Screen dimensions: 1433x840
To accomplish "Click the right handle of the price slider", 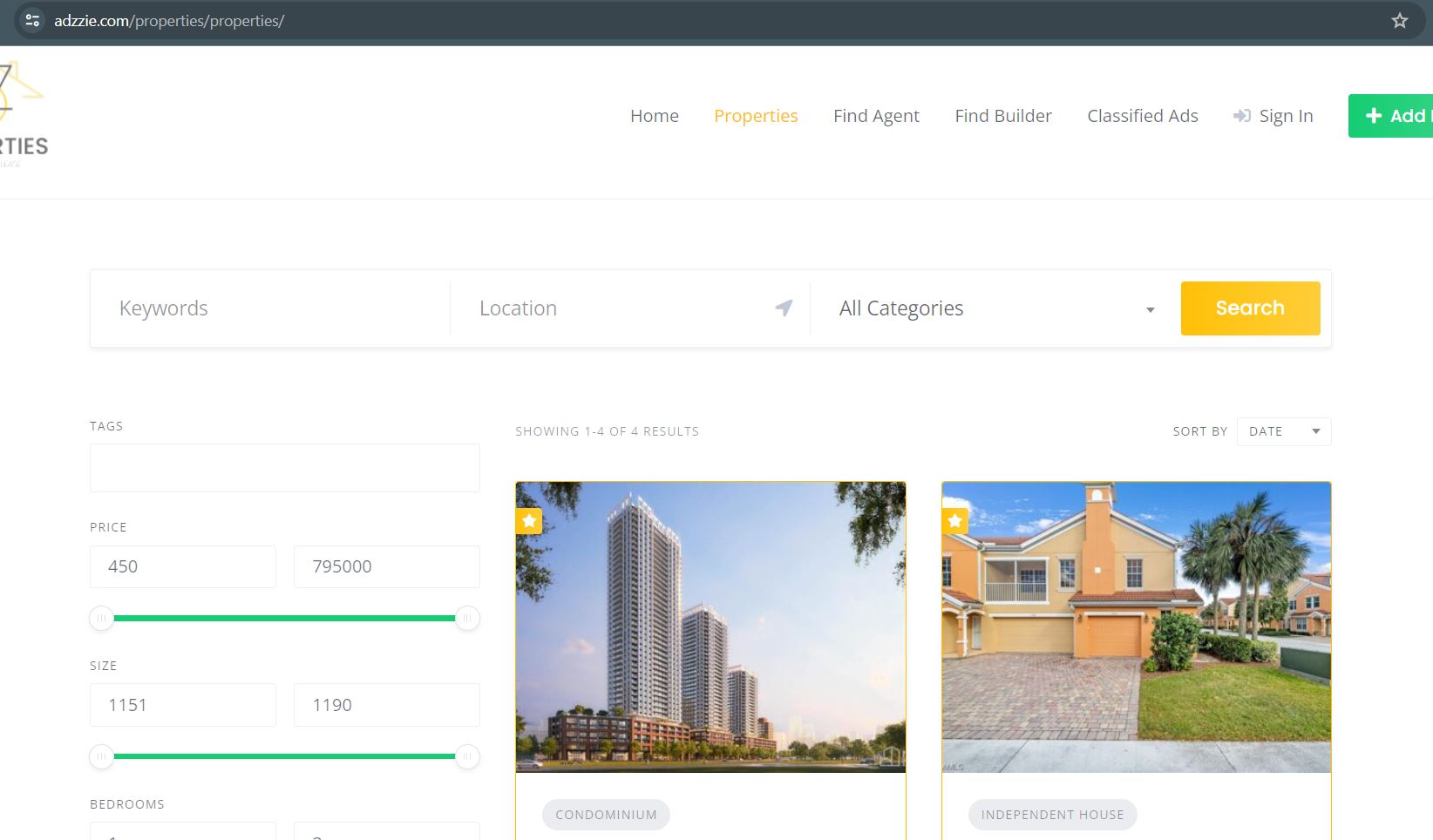I will pyautogui.click(x=467, y=619).
